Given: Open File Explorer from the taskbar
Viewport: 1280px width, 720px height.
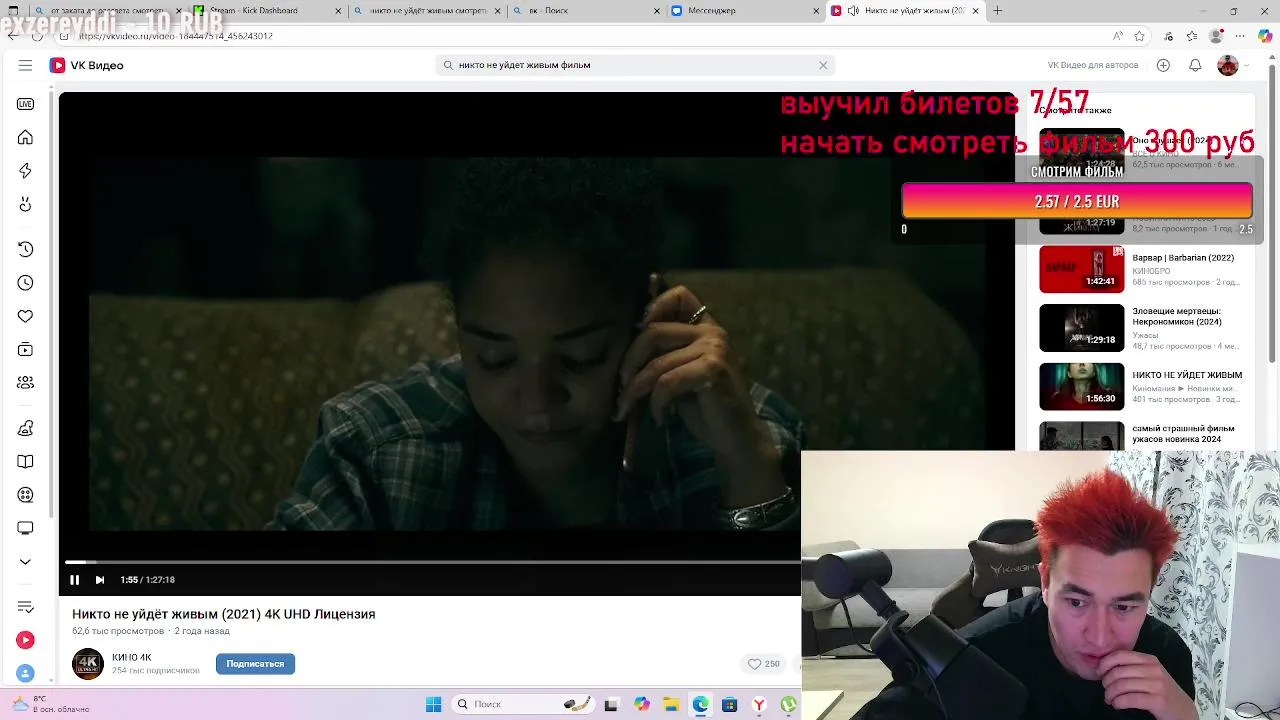Looking at the screenshot, I should [x=671, y=705].
